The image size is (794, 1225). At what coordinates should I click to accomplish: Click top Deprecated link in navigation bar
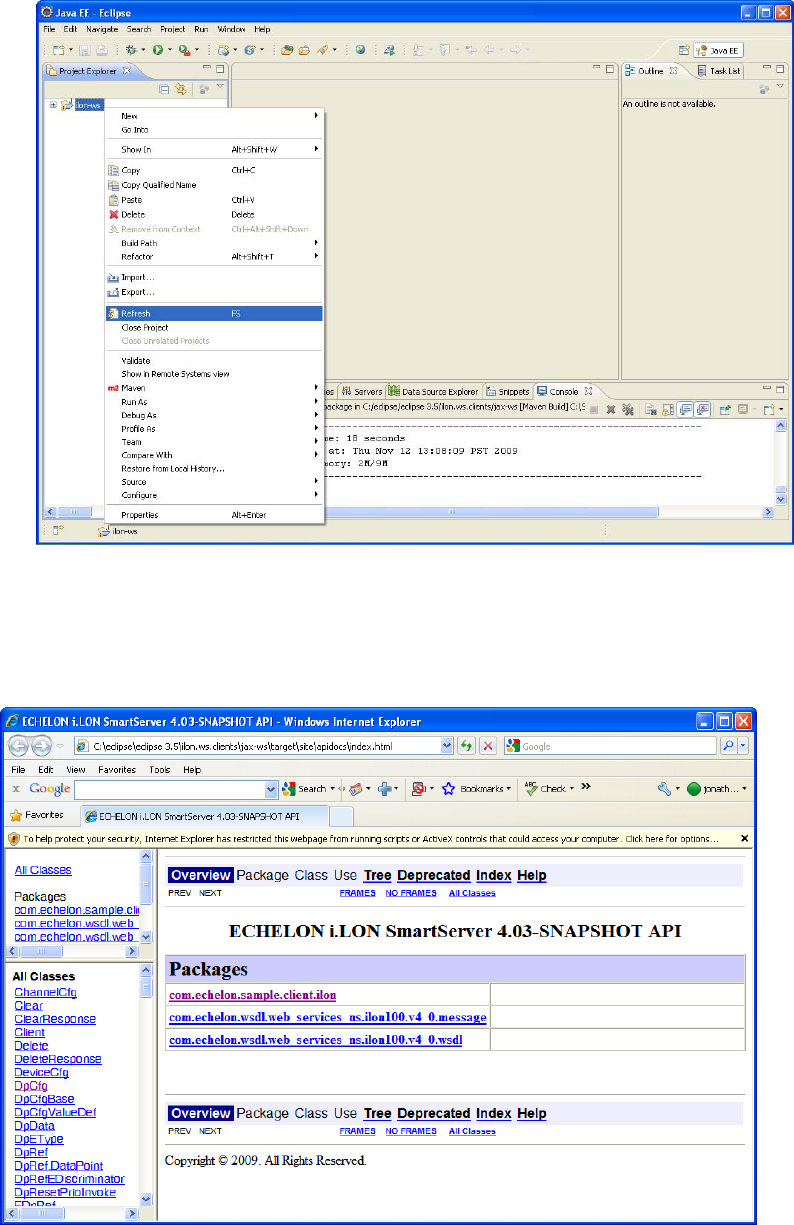pos(433,875)
